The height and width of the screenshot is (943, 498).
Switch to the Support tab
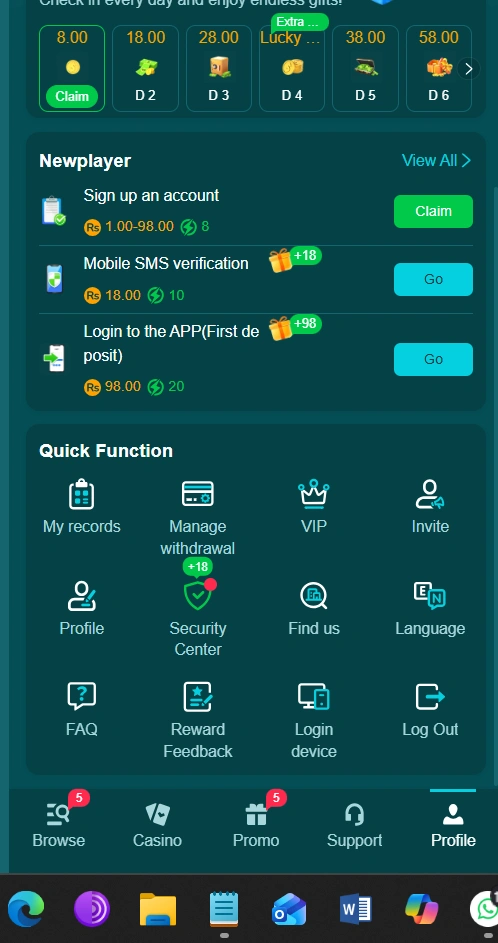[x=355, y=826]
